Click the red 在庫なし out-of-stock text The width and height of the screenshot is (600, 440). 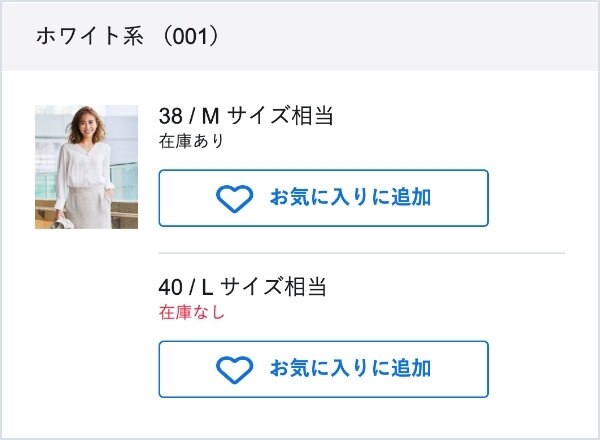coord(191,312)
